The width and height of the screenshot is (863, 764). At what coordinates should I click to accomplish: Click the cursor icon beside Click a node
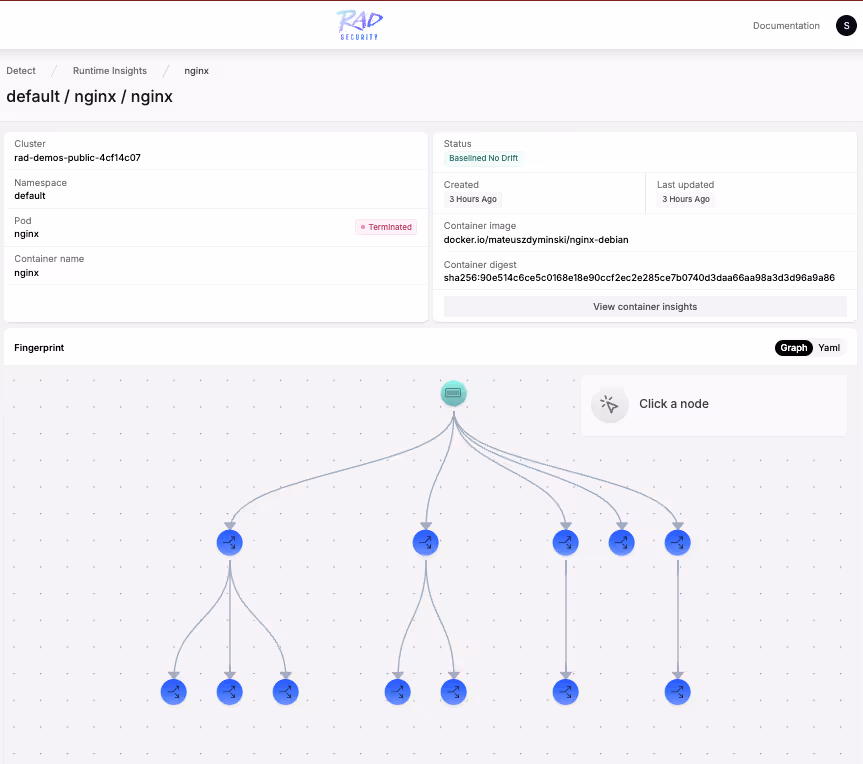pos(609,405)
